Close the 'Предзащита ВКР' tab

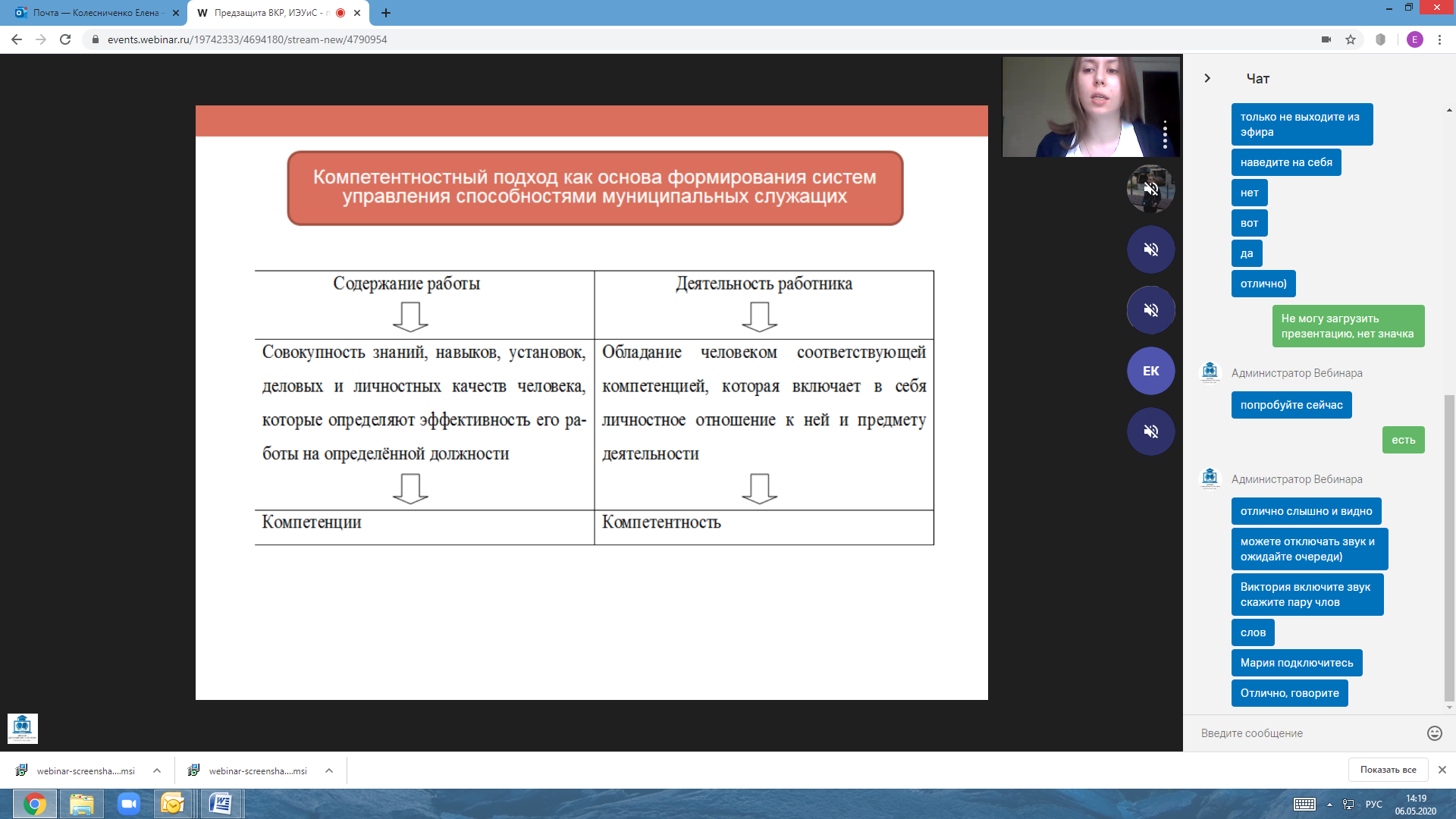pyautogui.click(x=357, y=13)
